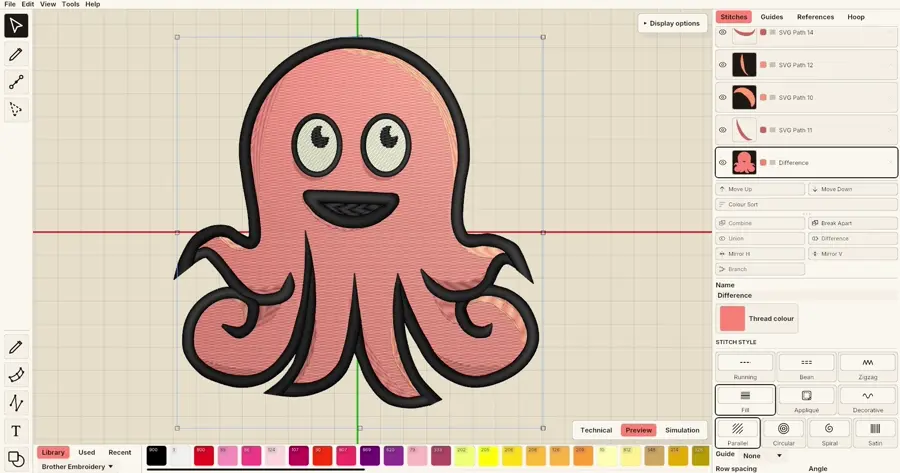Switch view mode to Technical

[596, 430]
